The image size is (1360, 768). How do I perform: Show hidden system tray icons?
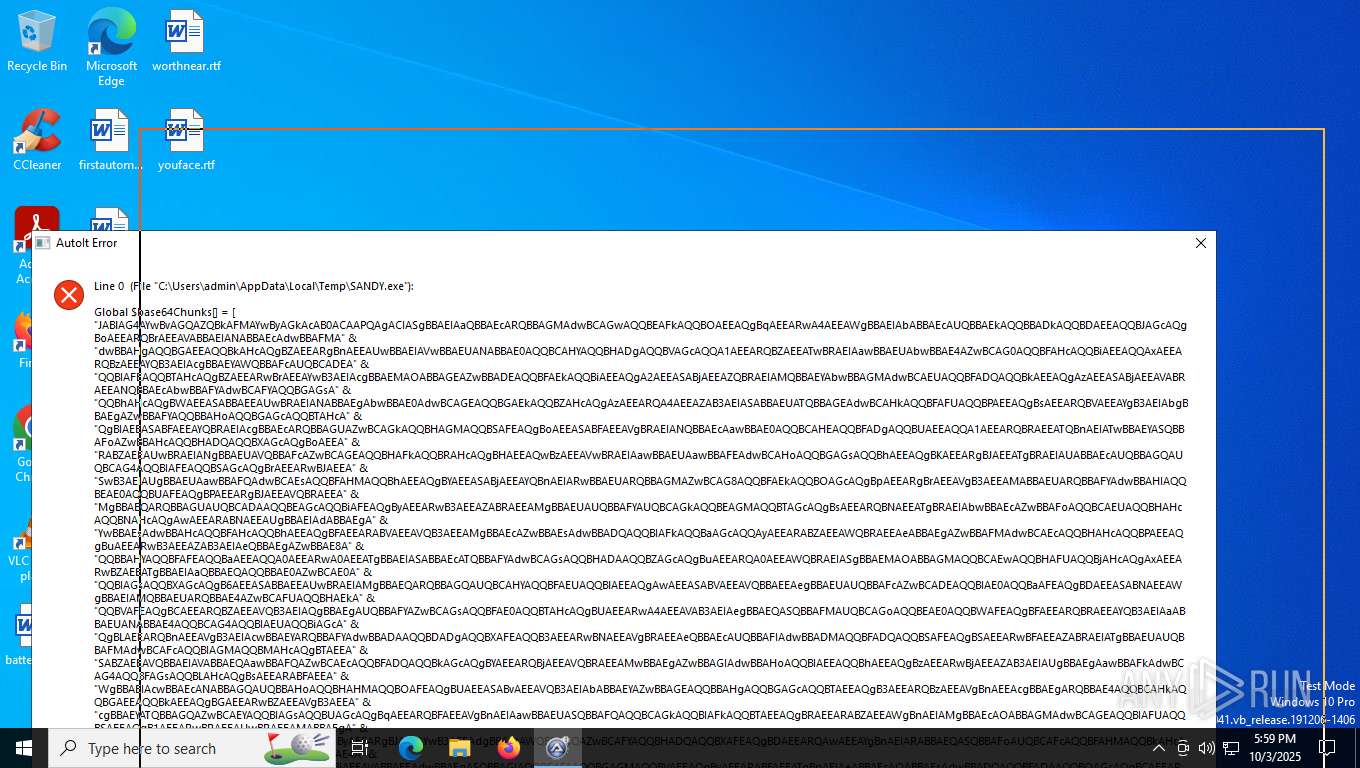point(1158,748)
